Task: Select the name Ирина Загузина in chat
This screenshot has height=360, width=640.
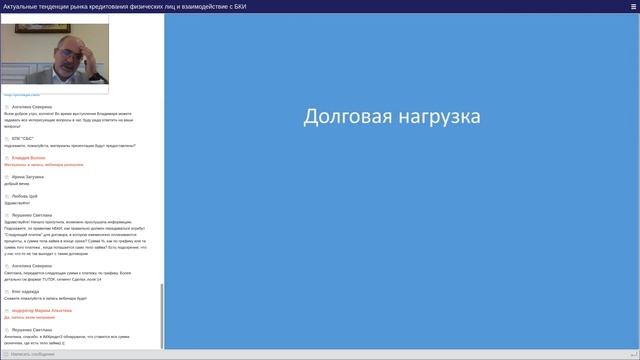Action: pyautogui.click(x=28, y=177)
